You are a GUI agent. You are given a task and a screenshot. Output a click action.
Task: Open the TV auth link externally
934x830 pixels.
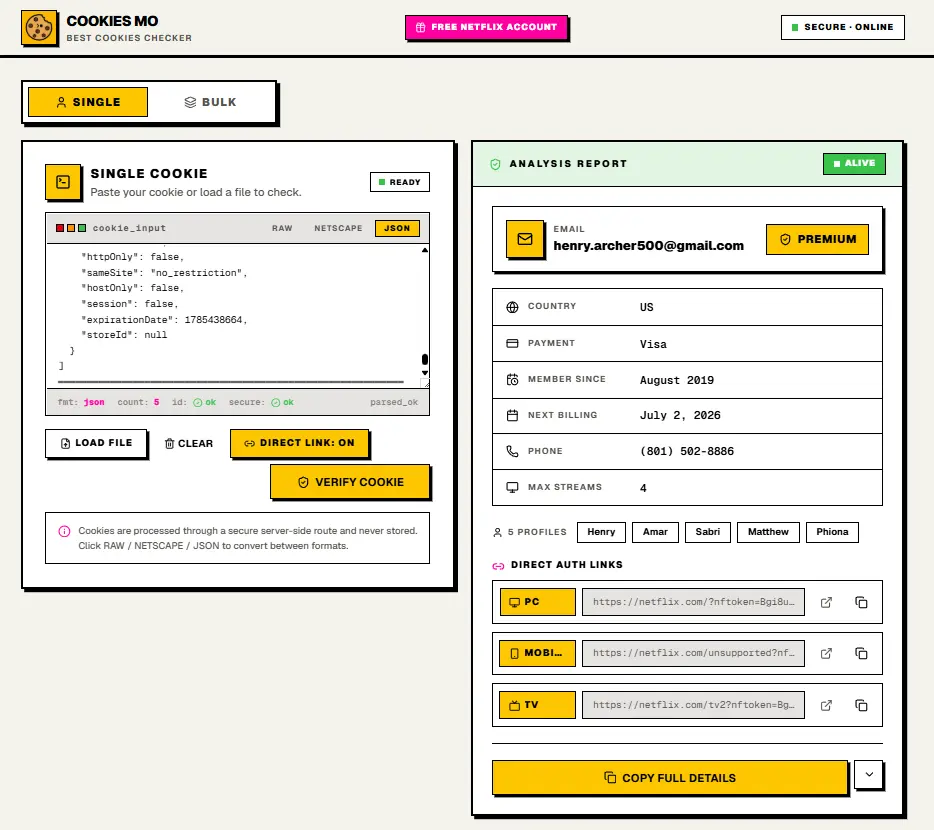click(826, 705)
